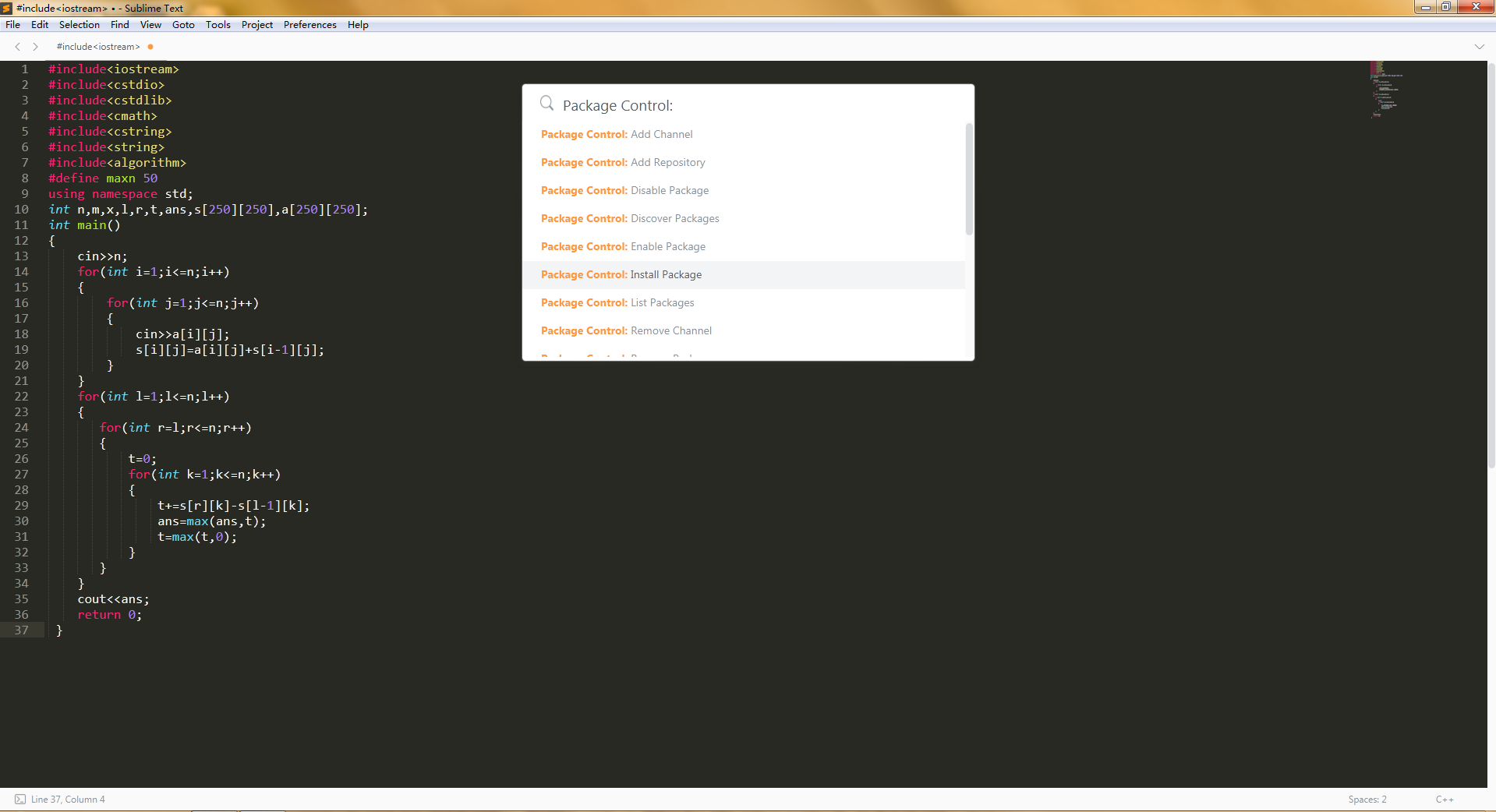
Task: Choose Package Control: Add Channel
Action: point(744,135)
